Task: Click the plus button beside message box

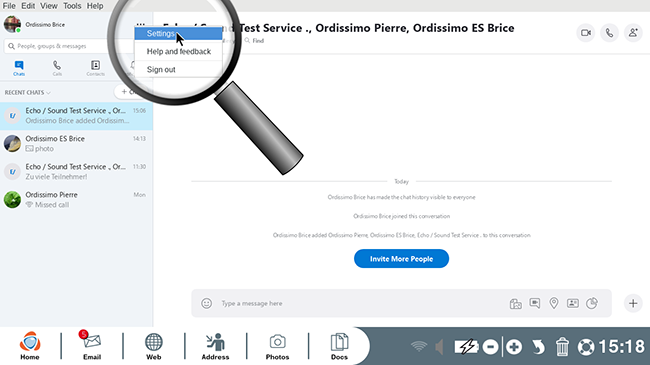Action: (633, 303)
